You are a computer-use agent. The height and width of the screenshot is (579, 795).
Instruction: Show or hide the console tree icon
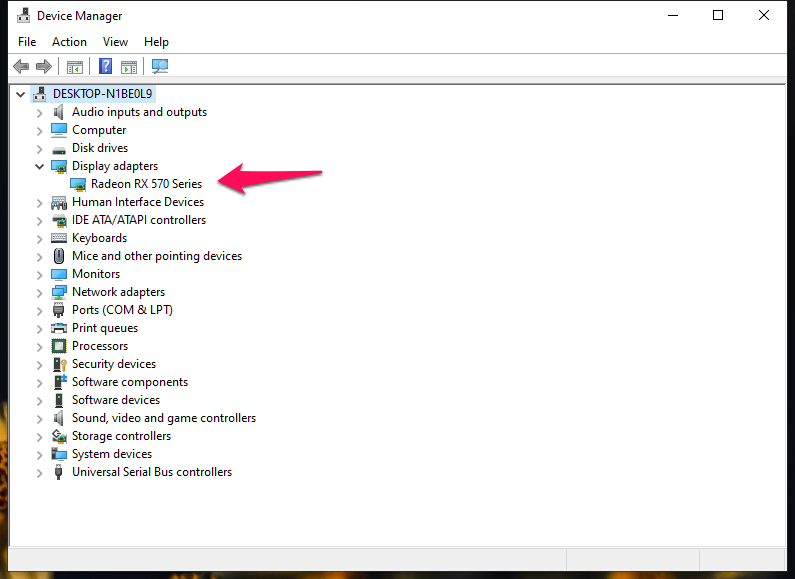(75, 66)
